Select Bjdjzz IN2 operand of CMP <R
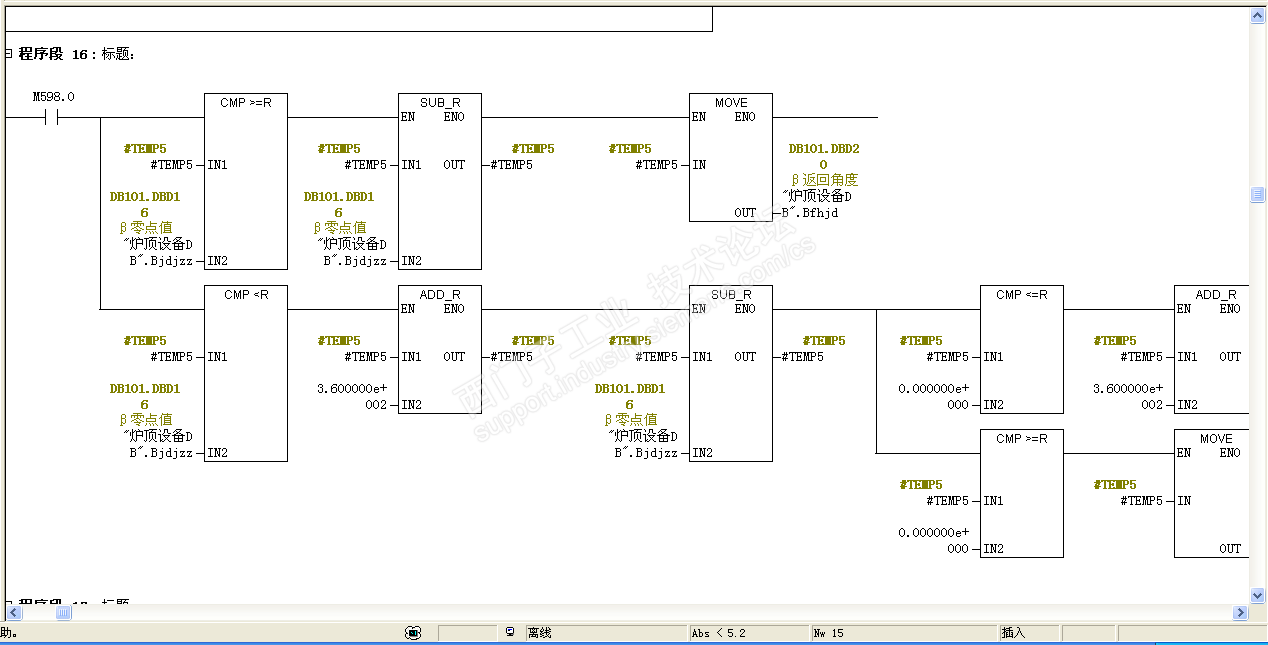The width and height of the screenshot is (1268, 645). [x=157, y=445]
